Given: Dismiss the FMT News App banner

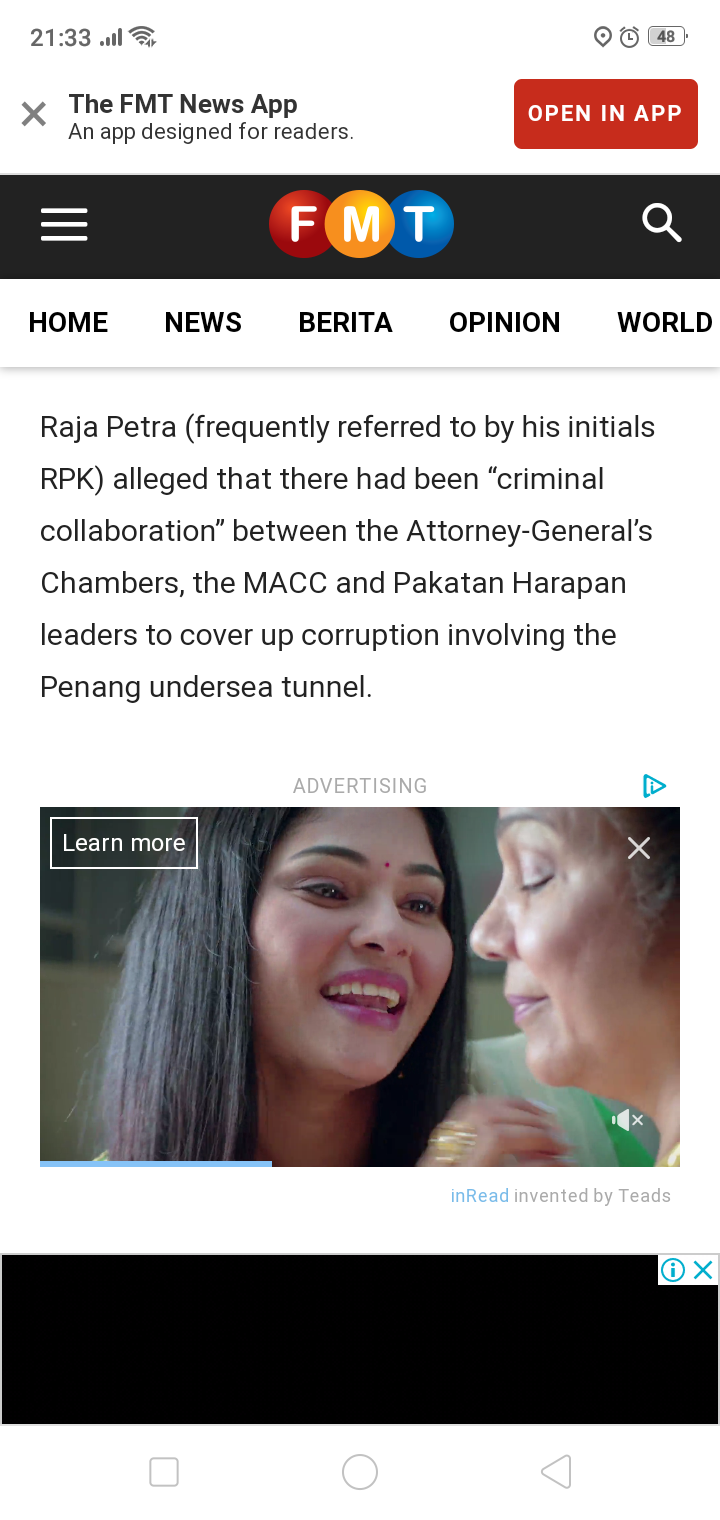Looking at the screenshot, I should pyautogui.click(x=34, y=114).
